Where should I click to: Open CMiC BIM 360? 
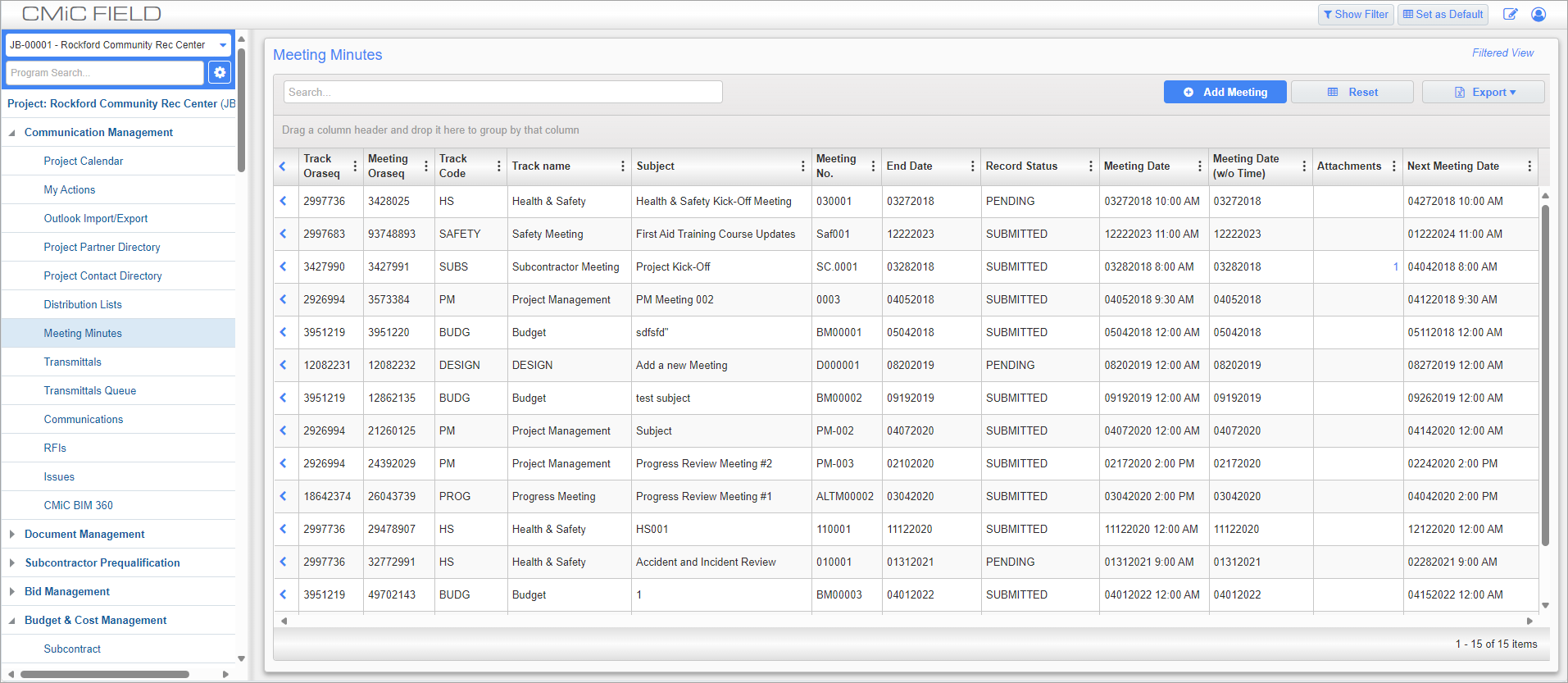point(79,505)
